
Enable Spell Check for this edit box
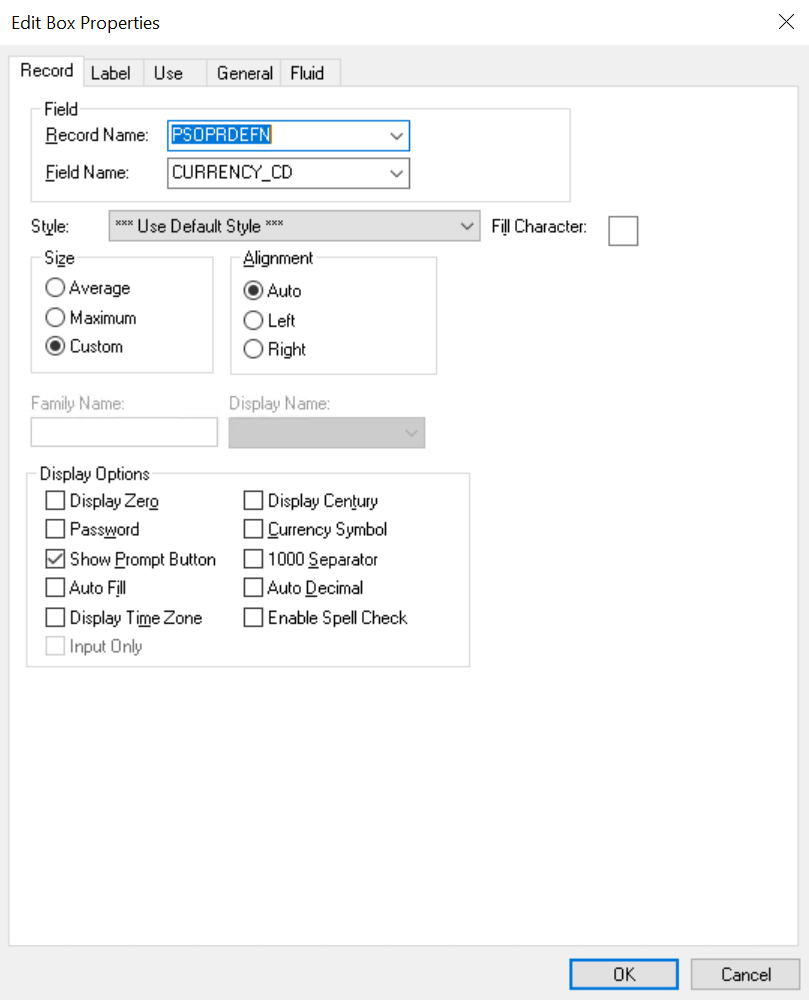[x=253, y=617]
